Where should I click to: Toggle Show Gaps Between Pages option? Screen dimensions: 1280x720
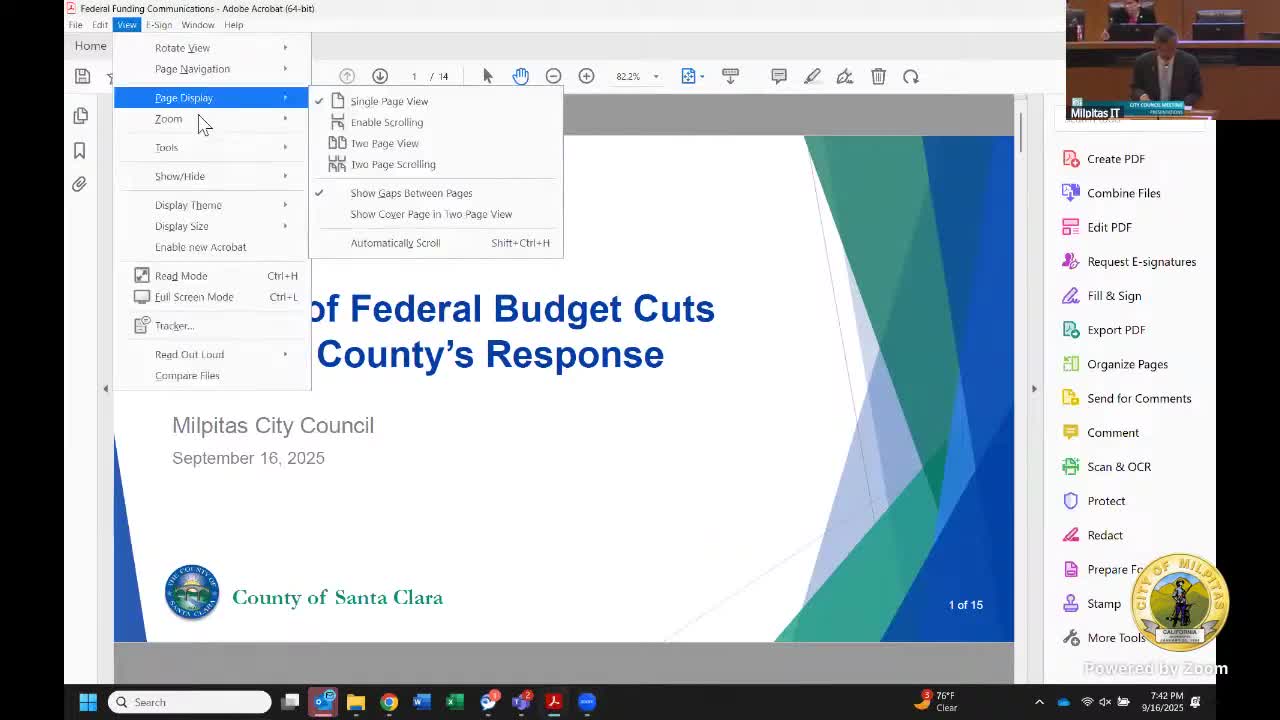(411, 193)
